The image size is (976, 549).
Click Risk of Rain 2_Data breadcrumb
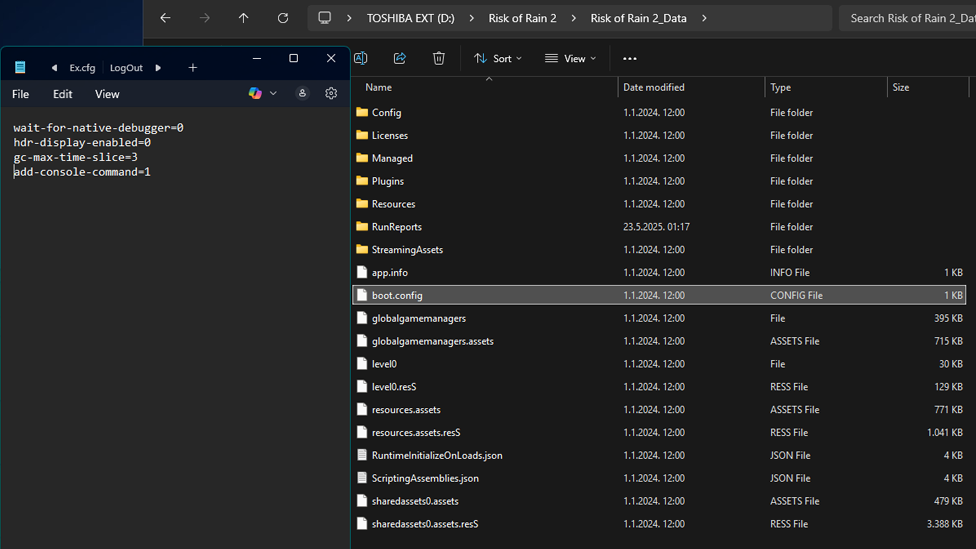[x=639, y=18]
